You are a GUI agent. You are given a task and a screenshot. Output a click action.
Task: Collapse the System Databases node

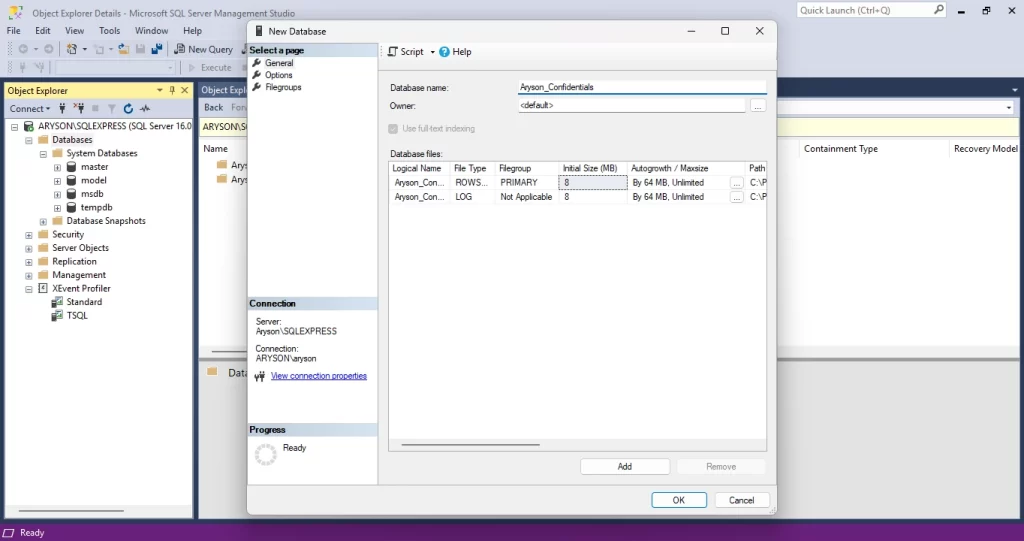[43, 154]
